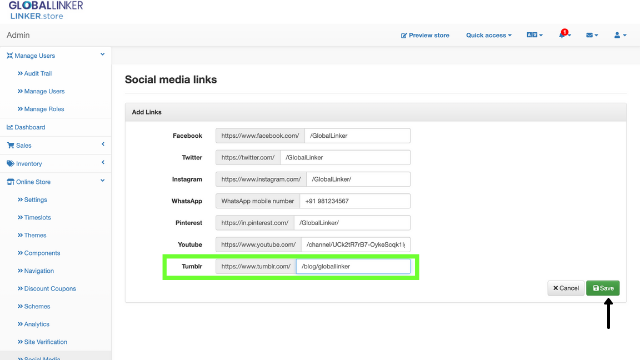Click the Manage Users section icon
This screenshot has width=640, height=360.
tap(10, 56)
